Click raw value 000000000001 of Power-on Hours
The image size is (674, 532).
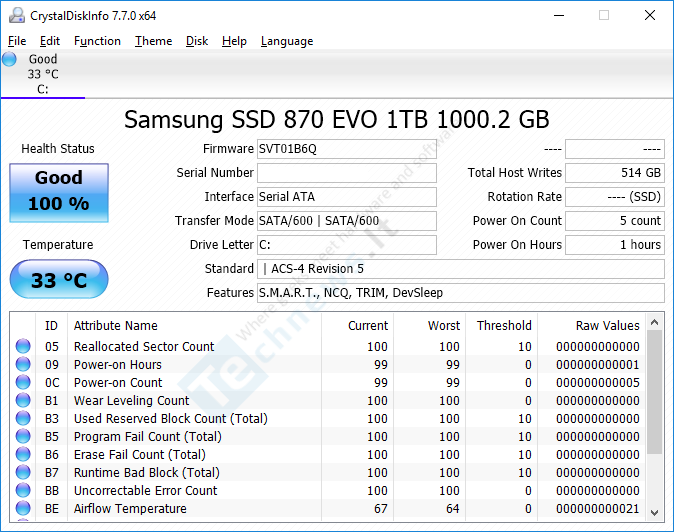pyautogui.click(x=597, y=364)
